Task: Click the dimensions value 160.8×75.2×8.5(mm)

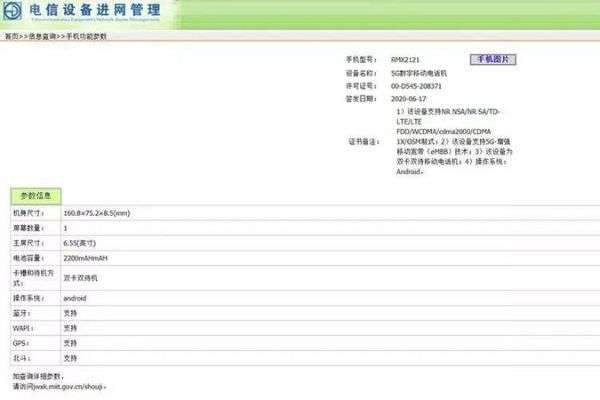Action: point(96,213)
